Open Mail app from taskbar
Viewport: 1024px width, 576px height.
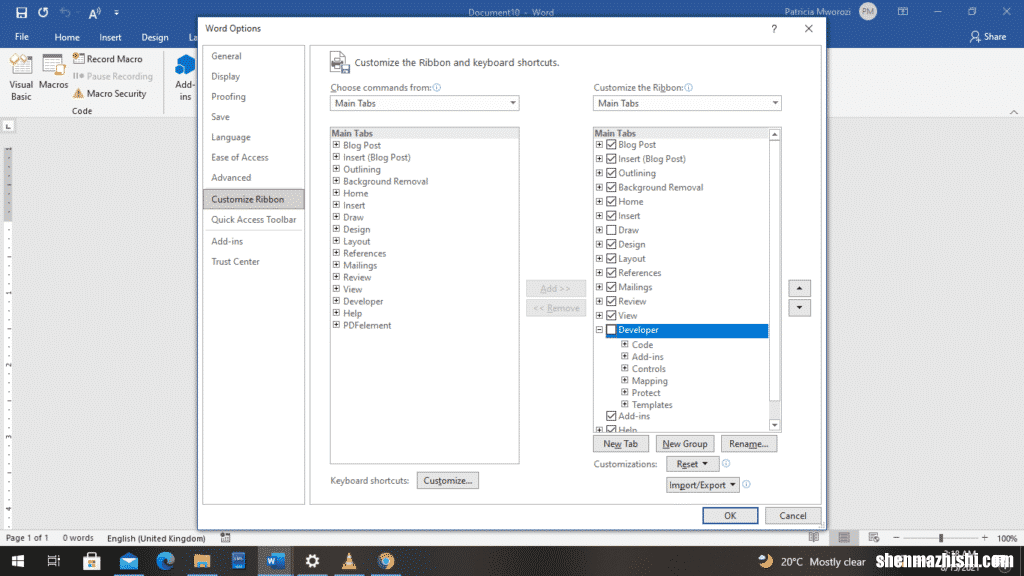click(x=129, y=561)
